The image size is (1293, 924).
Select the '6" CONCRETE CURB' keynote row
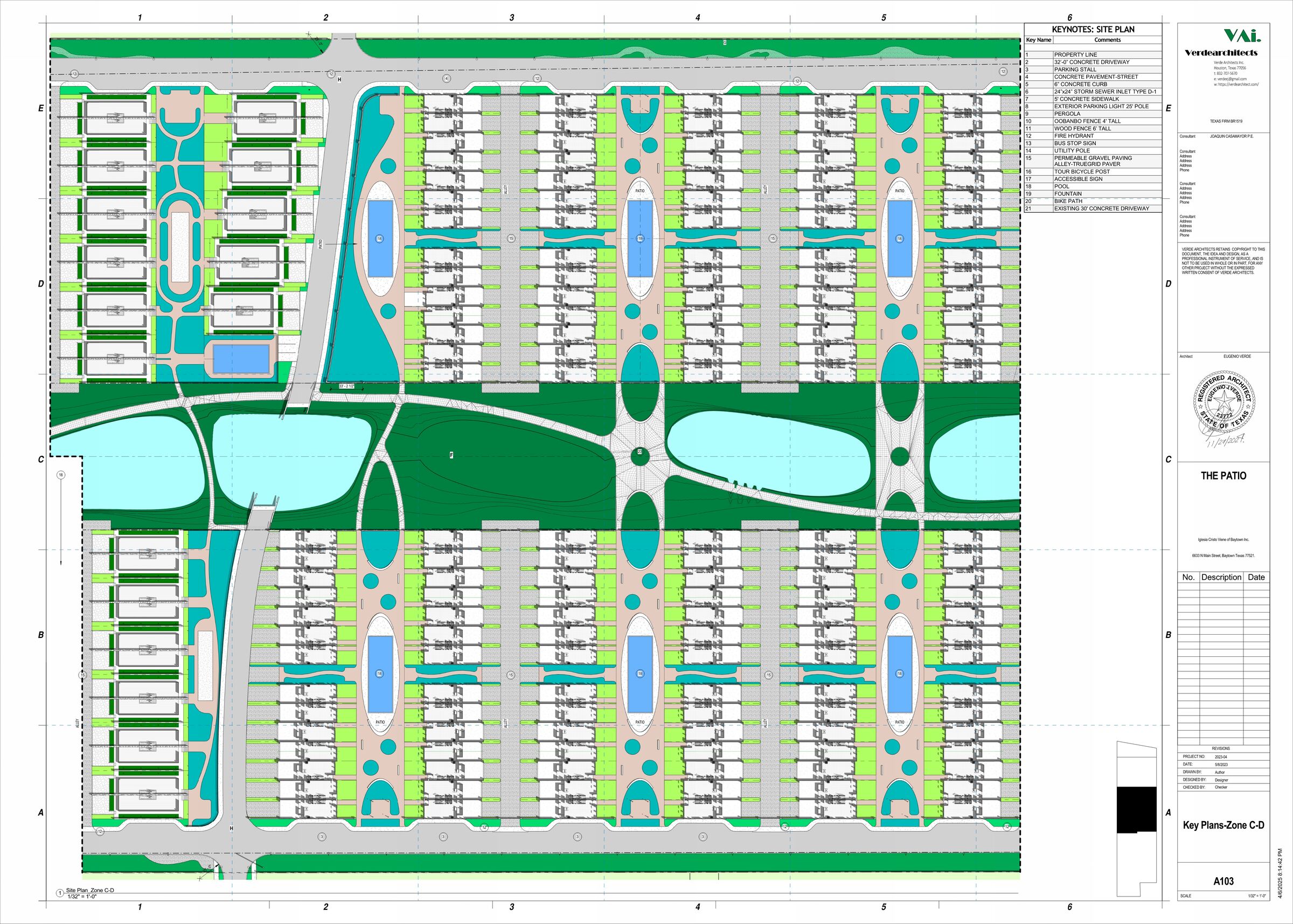[x=1093, y=84]
